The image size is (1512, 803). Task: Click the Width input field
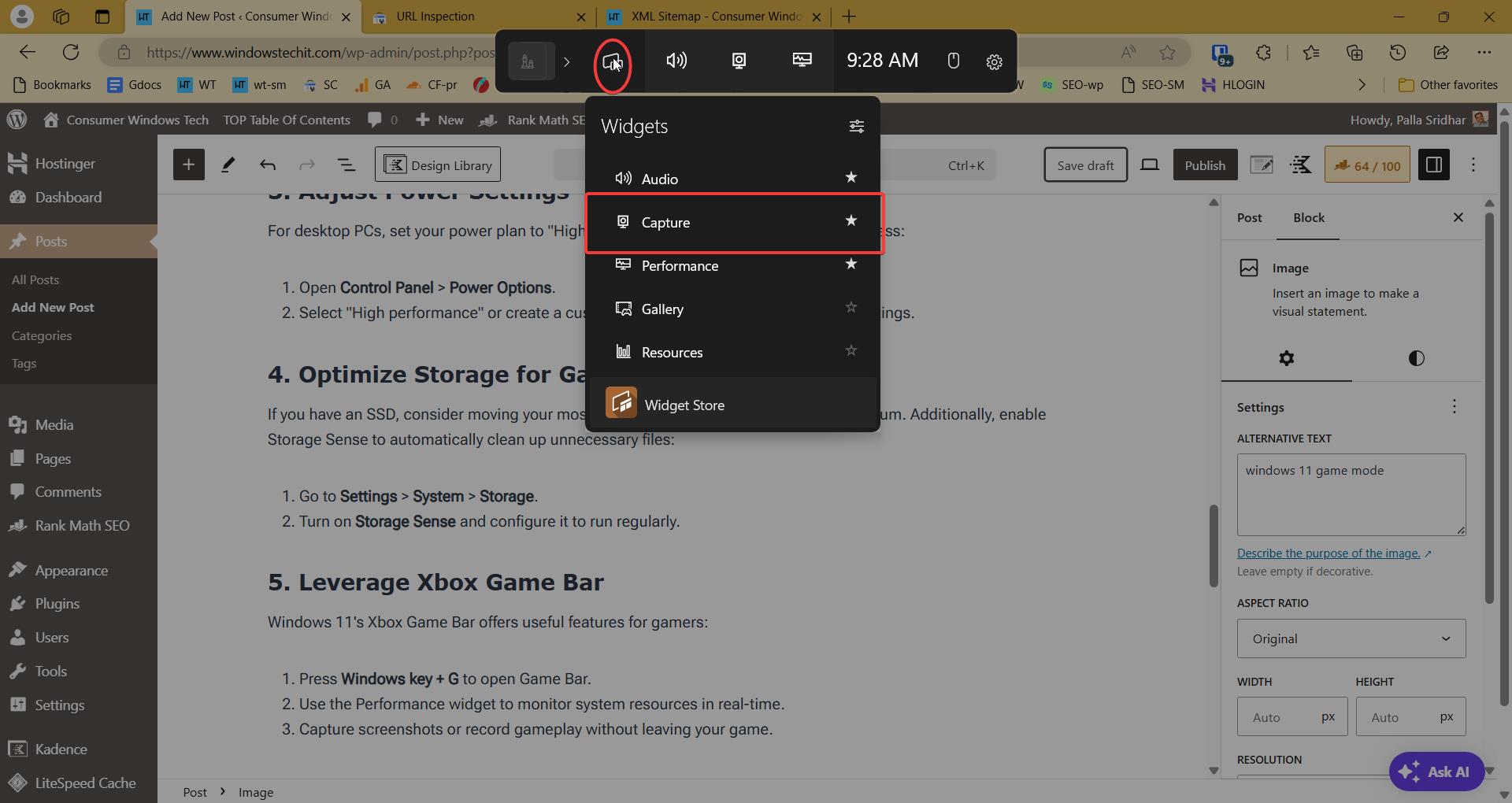point(1292,716)
